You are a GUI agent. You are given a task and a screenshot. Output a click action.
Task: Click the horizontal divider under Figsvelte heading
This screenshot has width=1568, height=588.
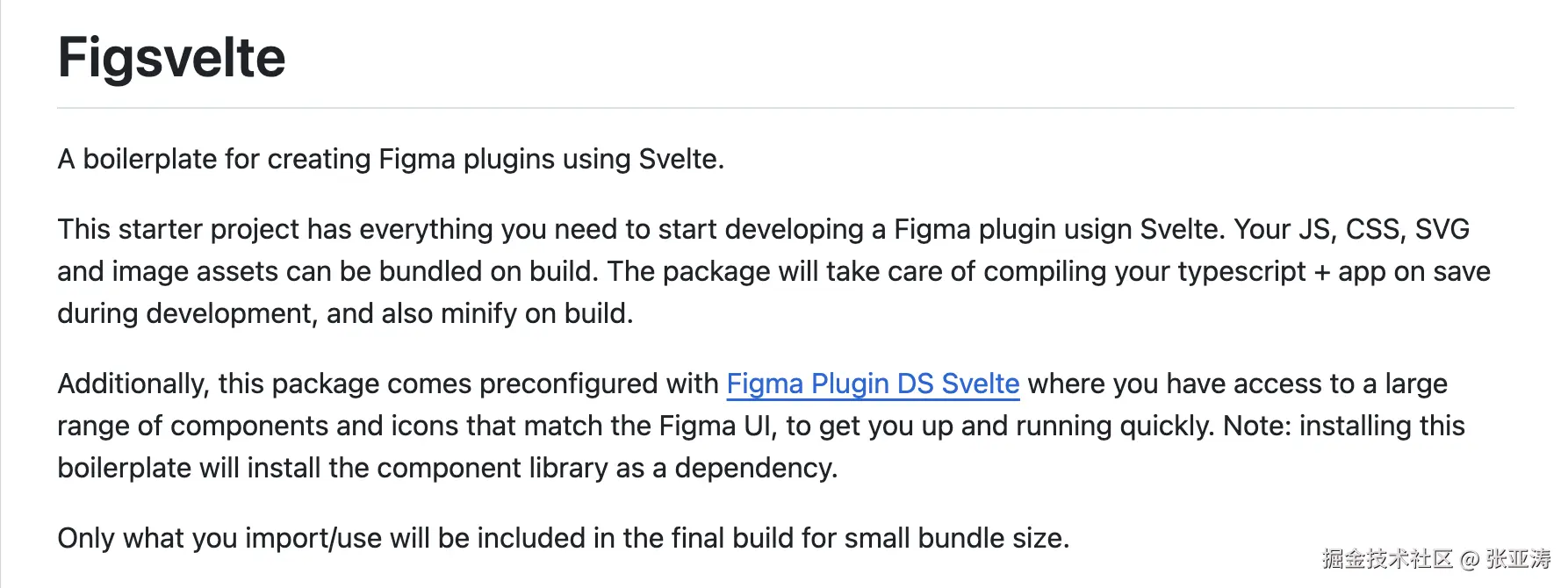(786, 108)
